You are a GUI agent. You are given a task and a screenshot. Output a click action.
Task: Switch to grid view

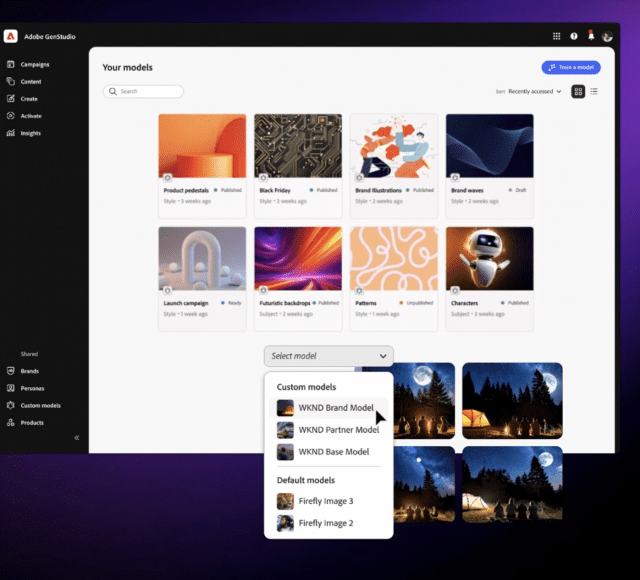click(578, 91)
